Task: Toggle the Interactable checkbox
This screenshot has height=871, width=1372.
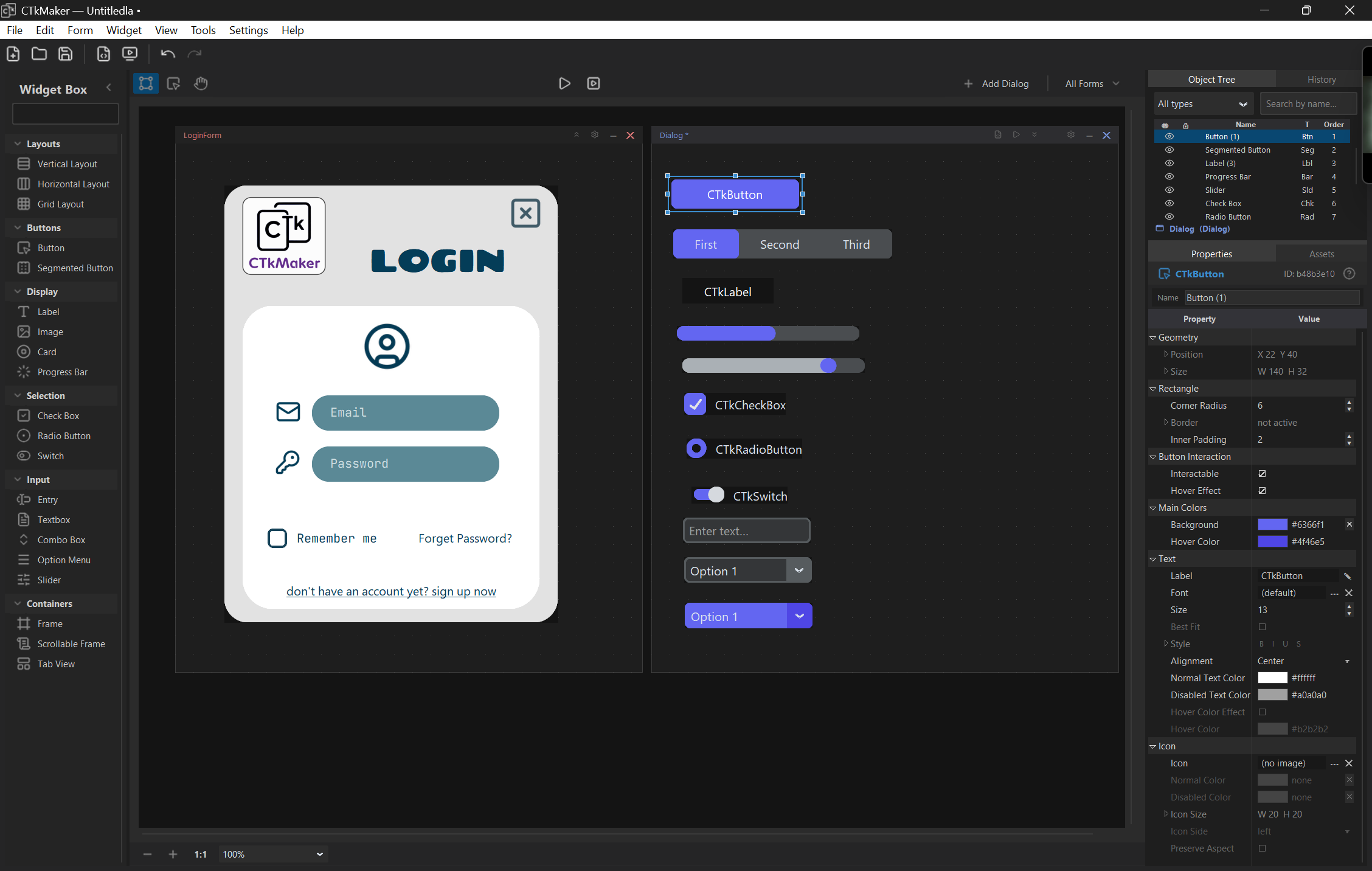Action: coord(1263,474)
